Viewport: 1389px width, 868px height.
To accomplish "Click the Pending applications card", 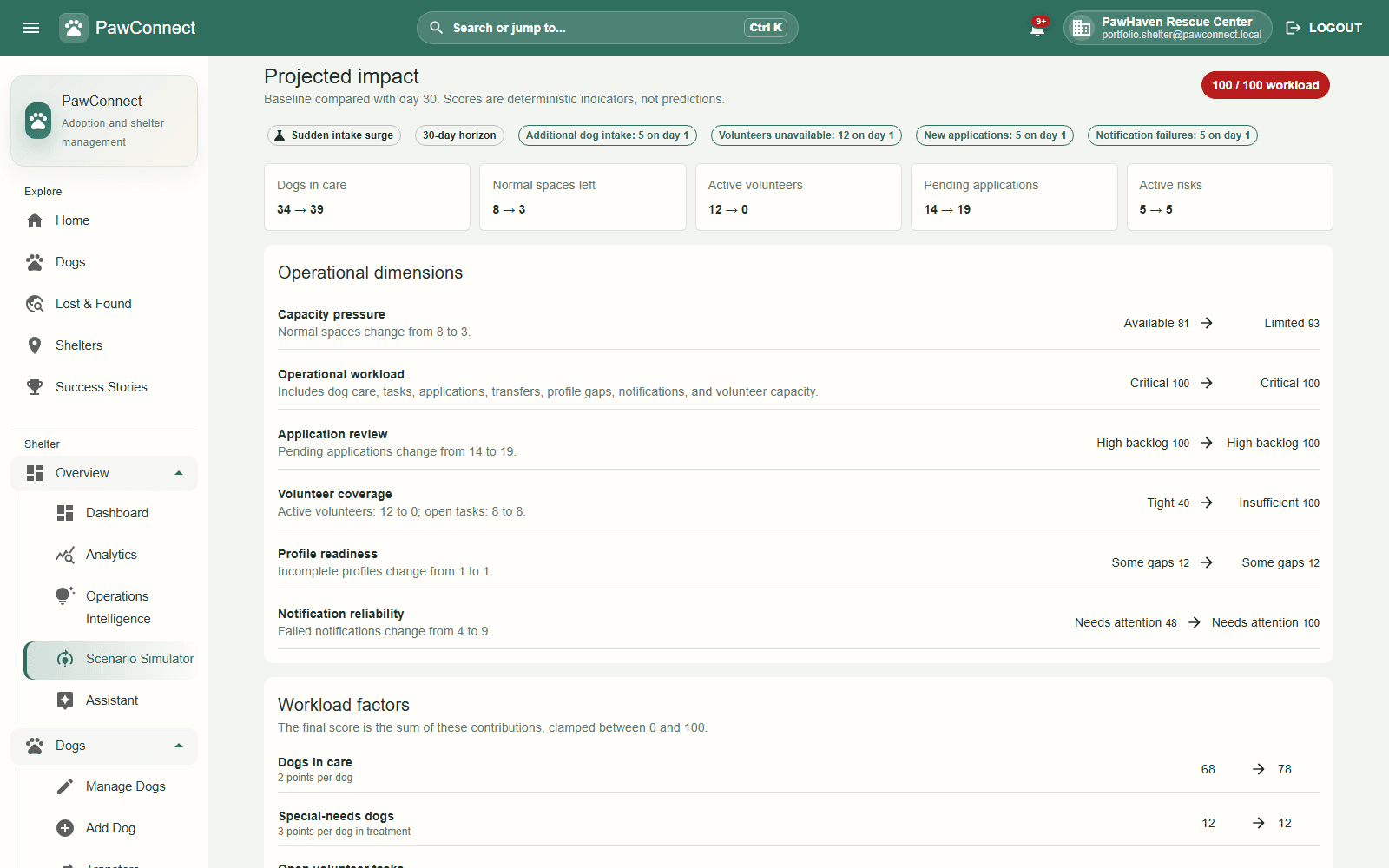I will [1014, 197].
